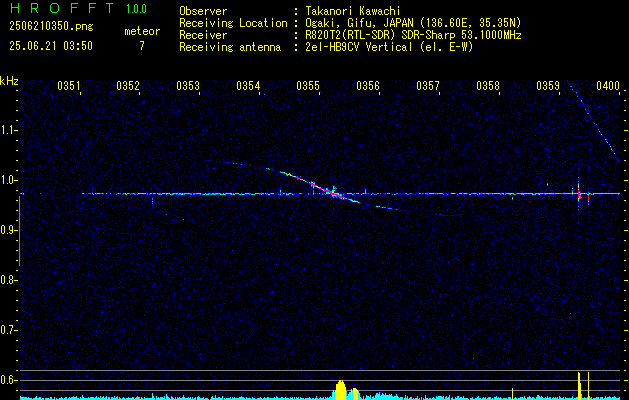Click the Receiver label
Image resolution: width=629 pixels, height=400 pixels.
[203, 35]
